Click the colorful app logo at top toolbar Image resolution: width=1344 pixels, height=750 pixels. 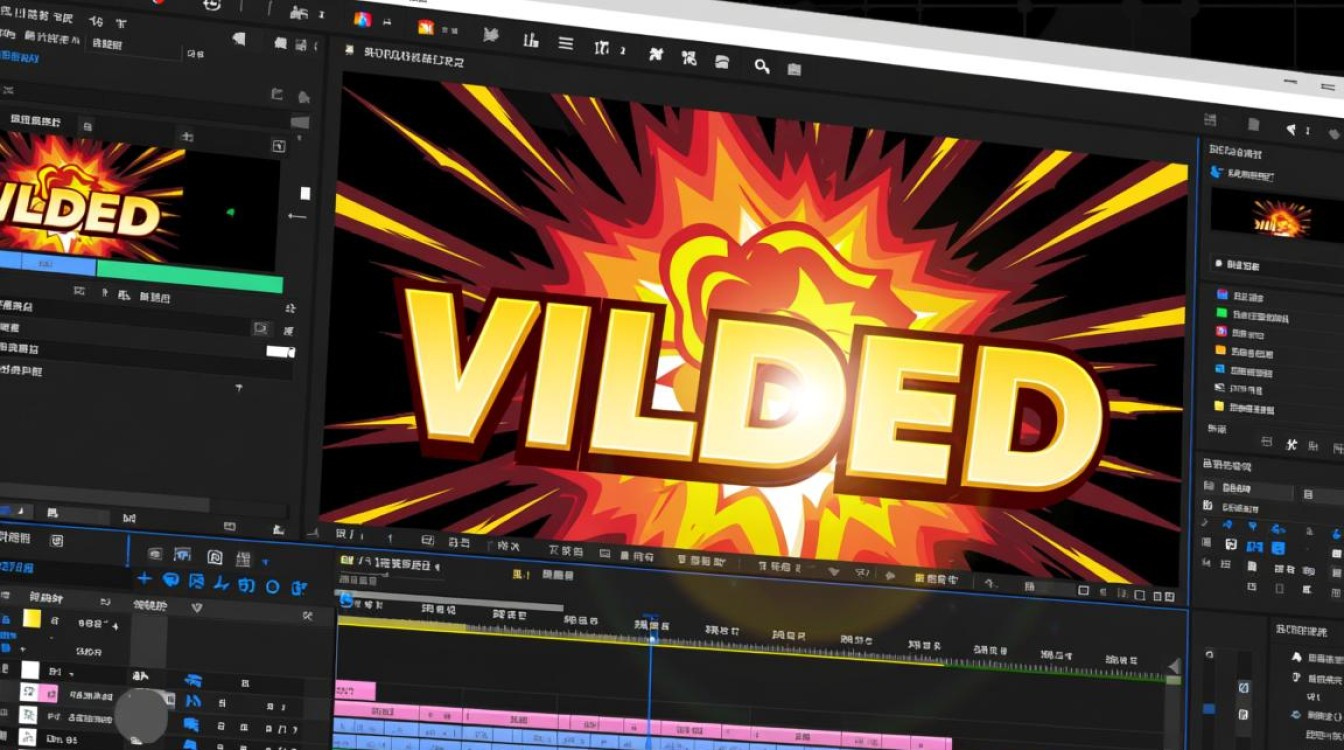coord(362,19)
